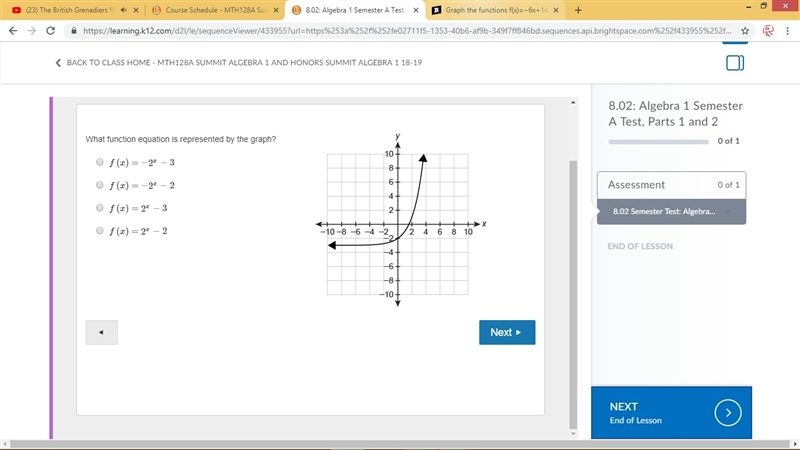This screenshot has width=800, height=450.
Task: Click scroll down arrow of question panel
Action: (573, 434)
